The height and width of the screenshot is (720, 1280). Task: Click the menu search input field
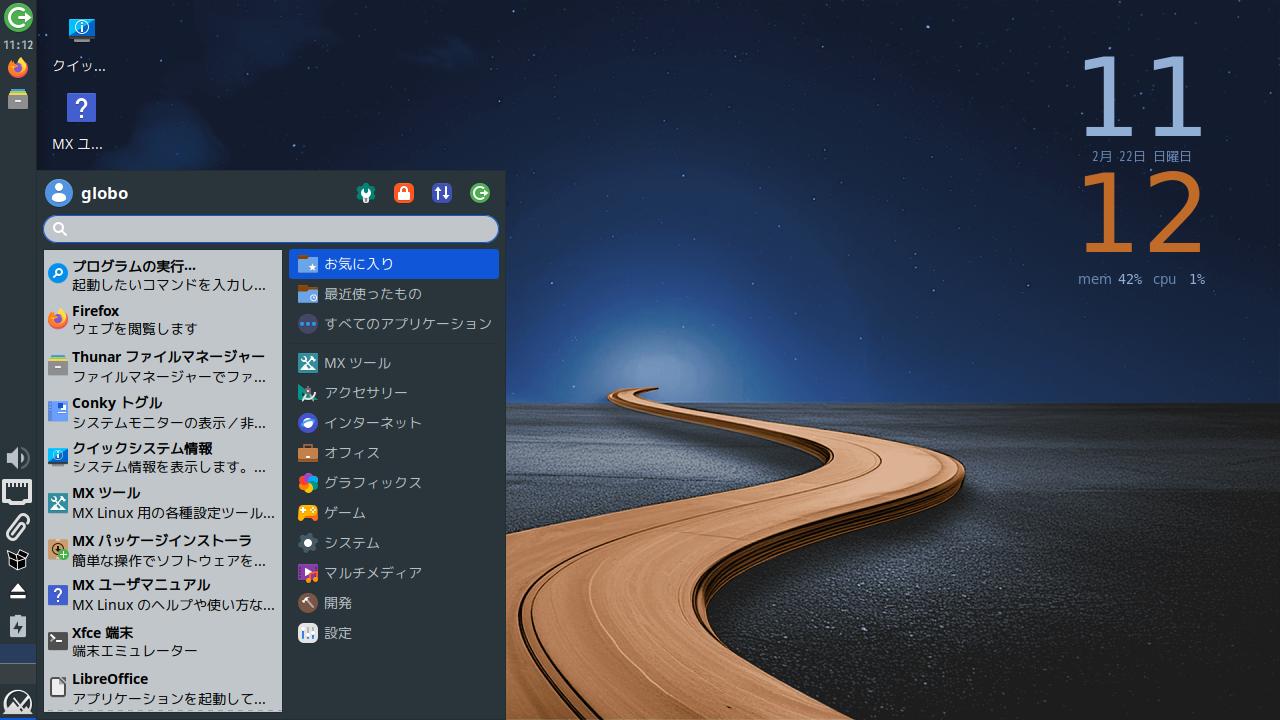[280, 229]
